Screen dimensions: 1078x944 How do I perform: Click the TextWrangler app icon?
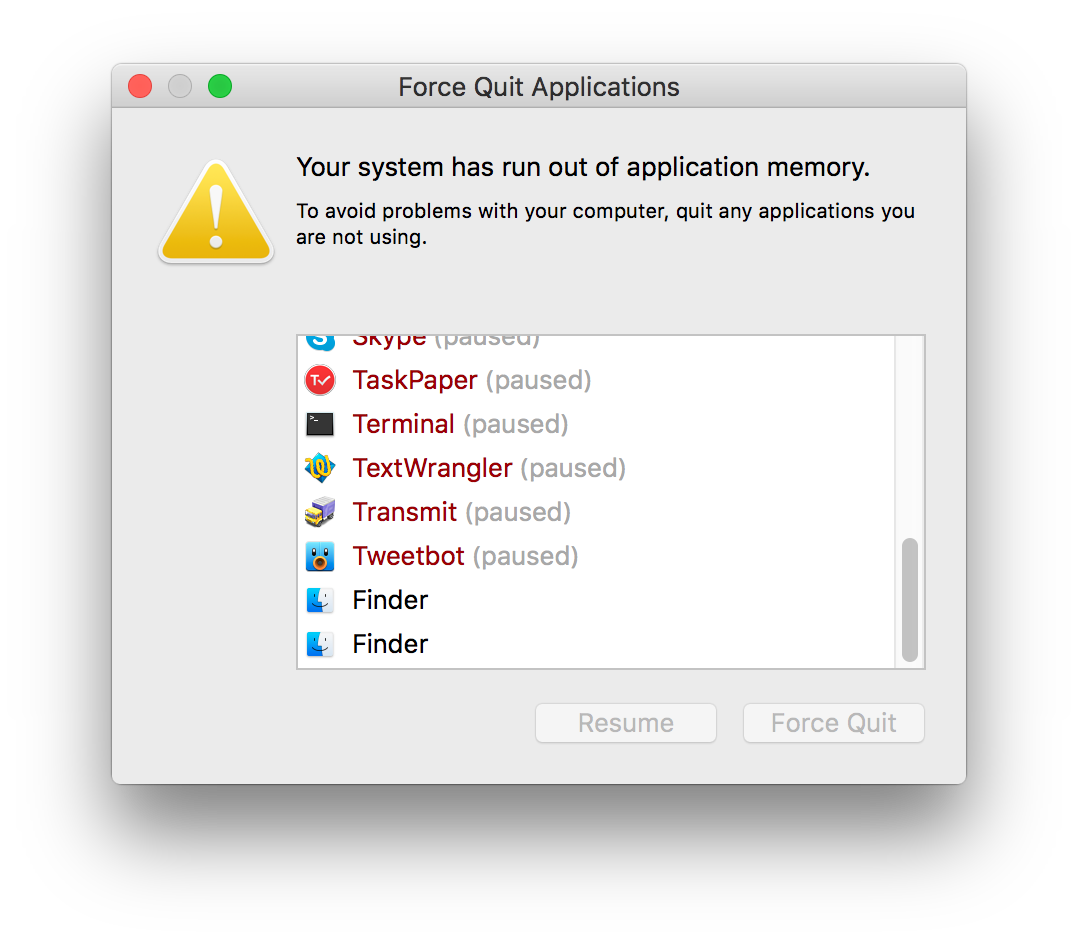click(320, 468)
